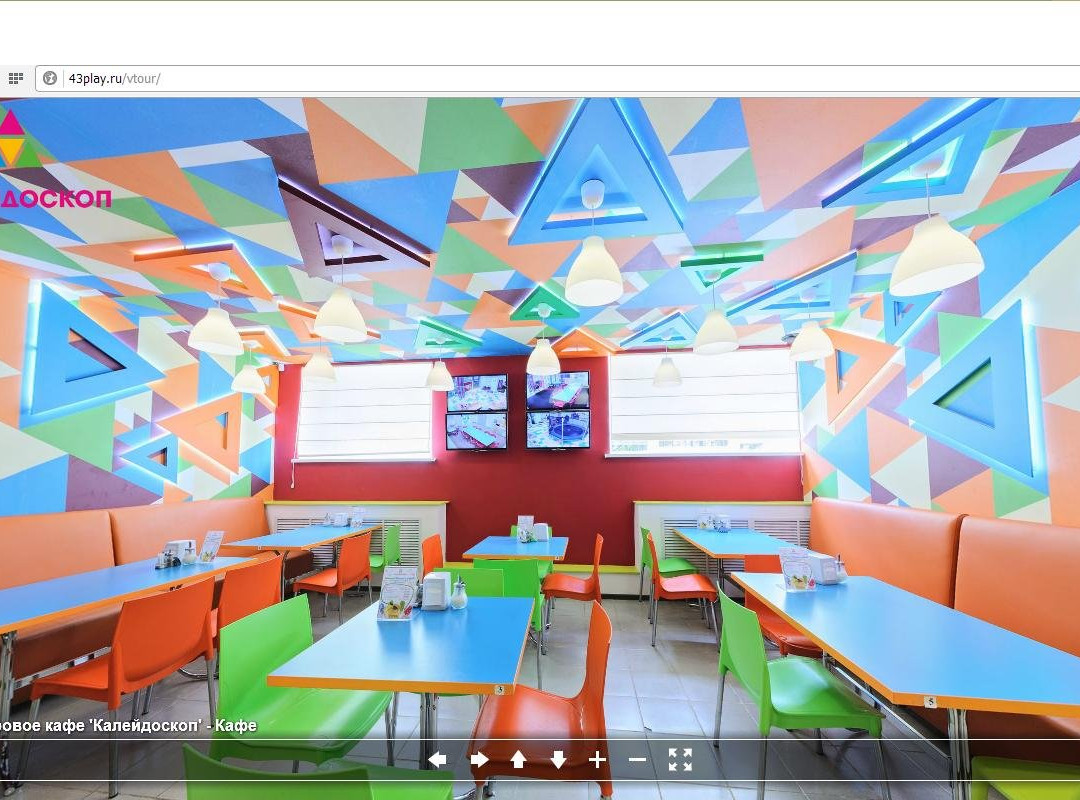Click the bottom-right wall TV screen

click(x=558, y=429)
